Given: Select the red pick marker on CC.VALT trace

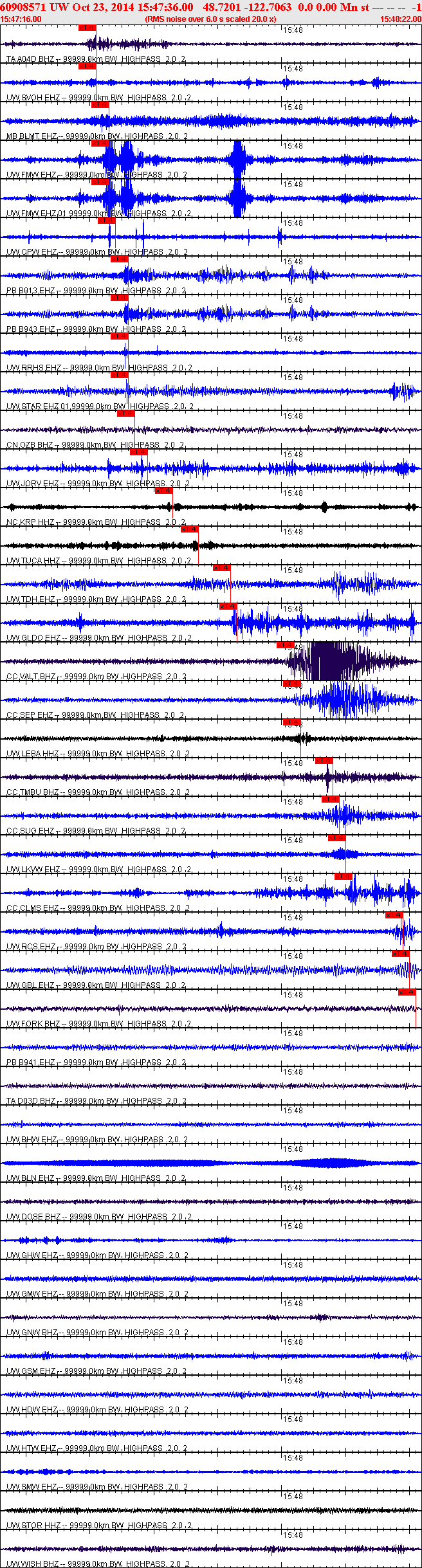Looking at the screenshot, I should point(286,645).
